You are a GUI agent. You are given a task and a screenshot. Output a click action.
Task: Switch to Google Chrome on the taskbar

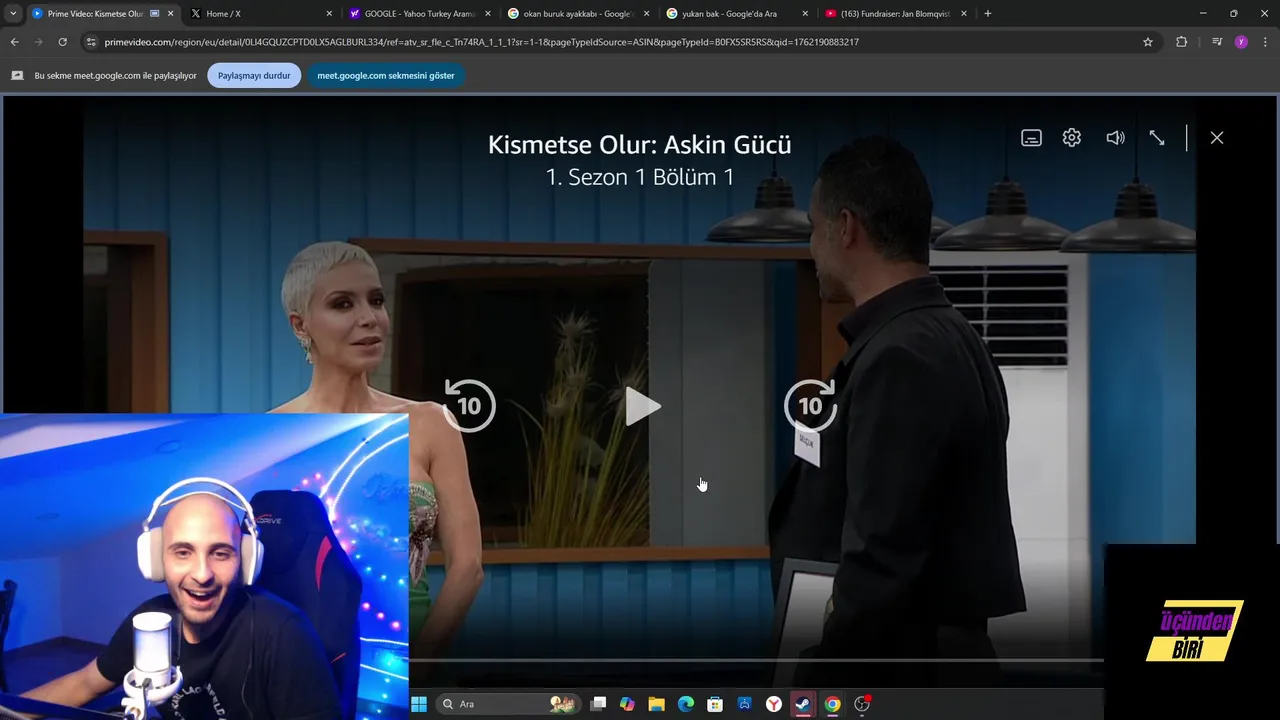coord(832,704)
